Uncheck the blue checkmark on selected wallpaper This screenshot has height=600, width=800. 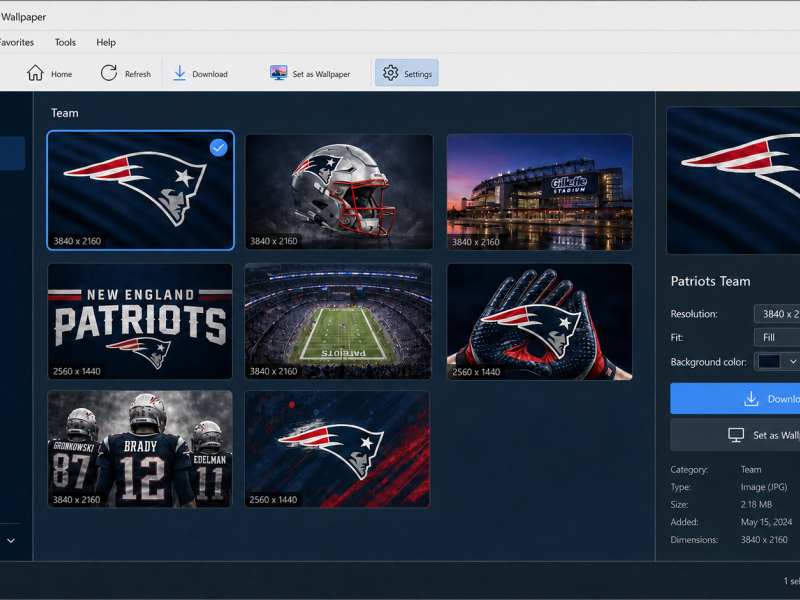click(218, 147)
